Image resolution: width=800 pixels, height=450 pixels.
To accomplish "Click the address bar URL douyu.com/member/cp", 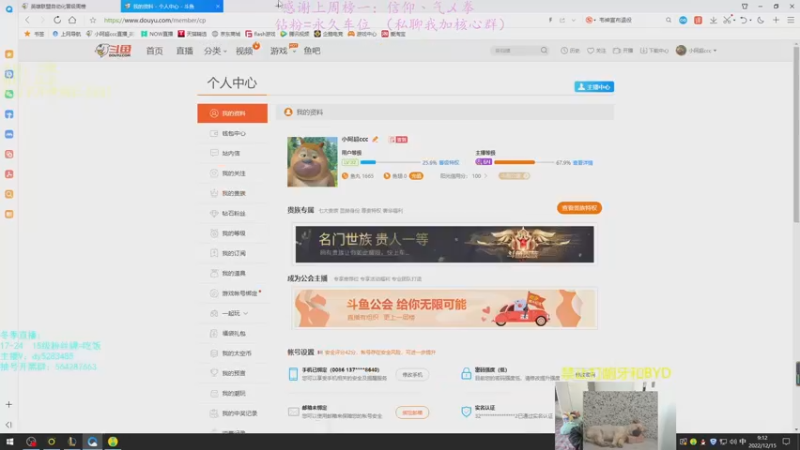I will pos(155,20).
